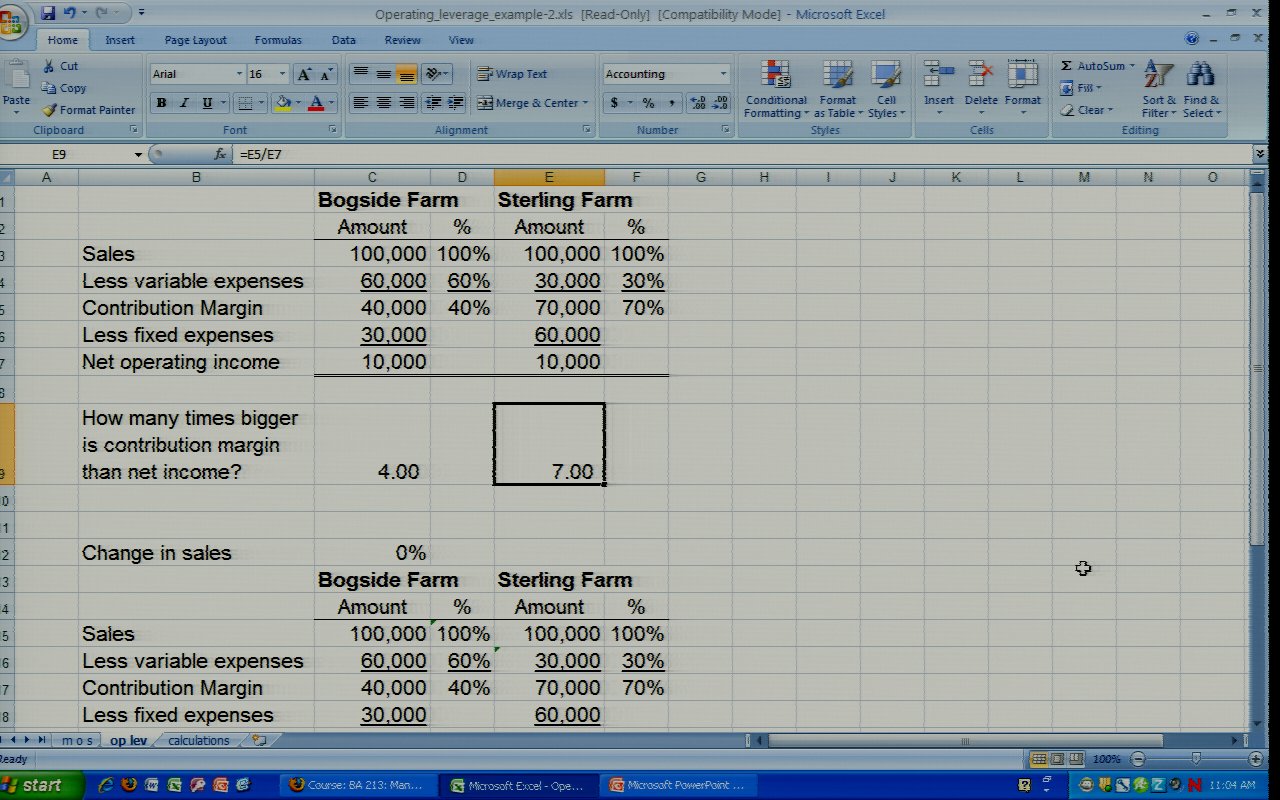Apply percent style to cell
1280x800 pixels.
tap(648, 103)
